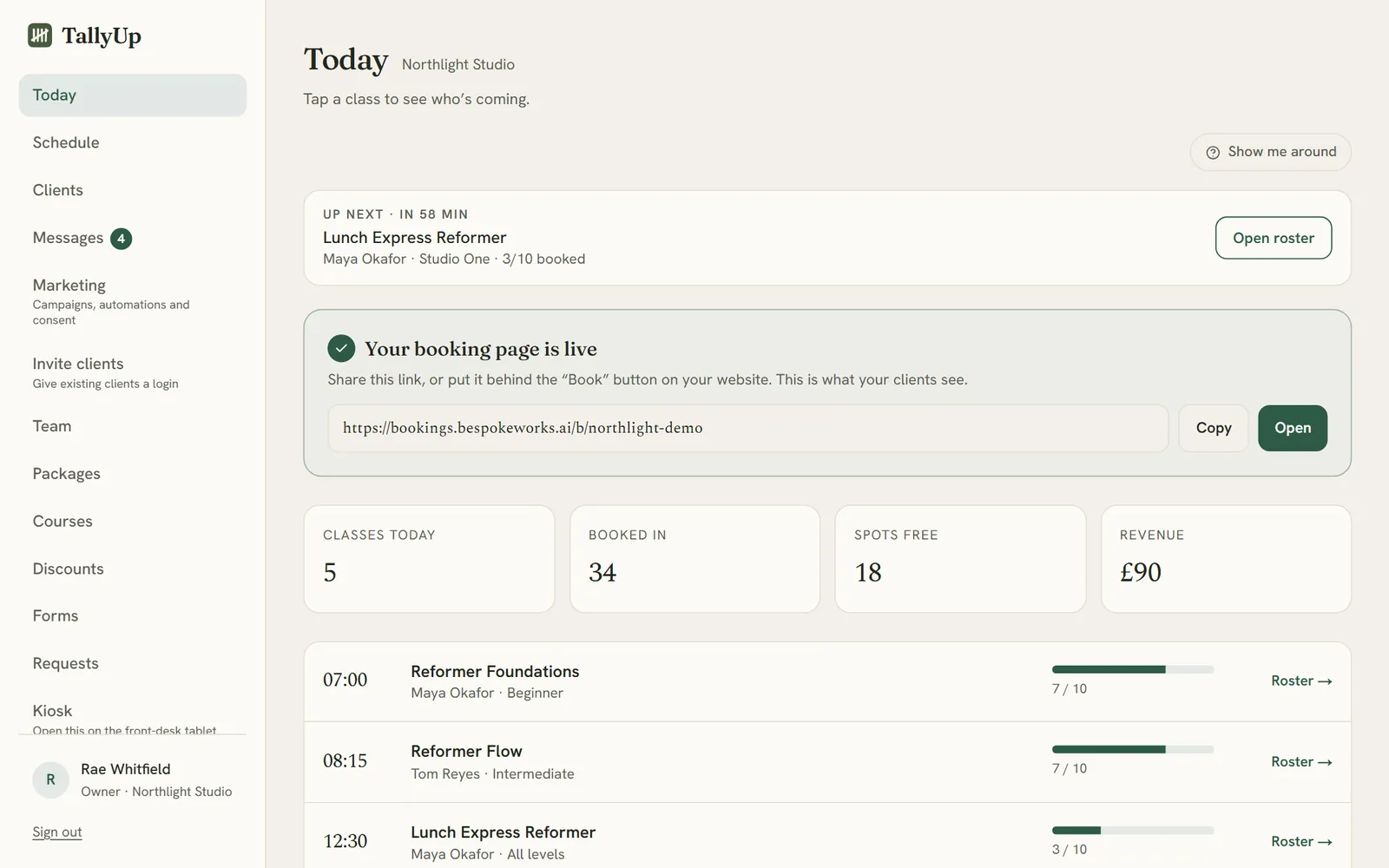This screenshot has width=1389, height=868.
Task: Open Clients from the sidebar
Action: coord(133,190)
